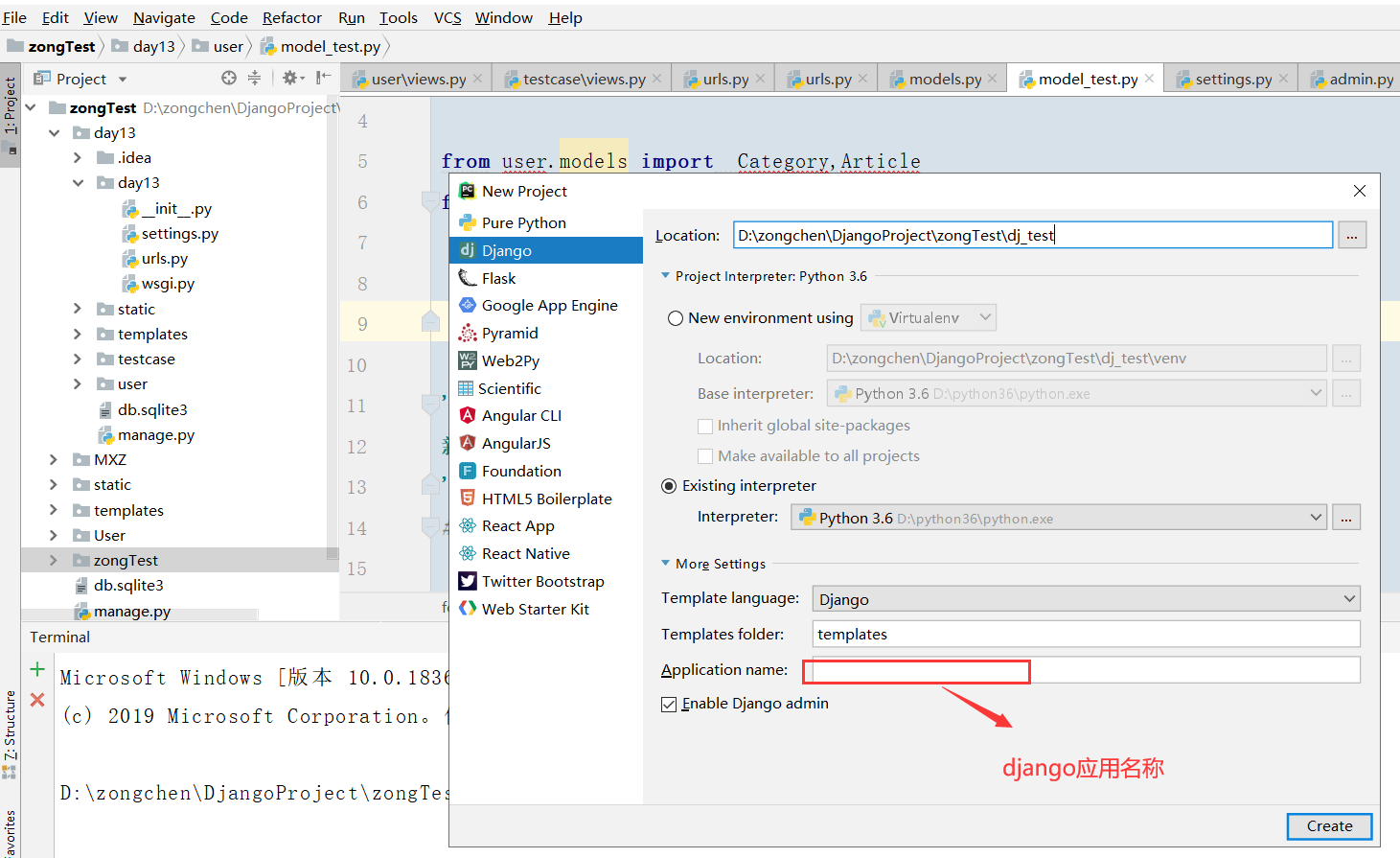Open the VCS menu
Viewport: 1400px width, 858px height.
(x=448, y=17)
